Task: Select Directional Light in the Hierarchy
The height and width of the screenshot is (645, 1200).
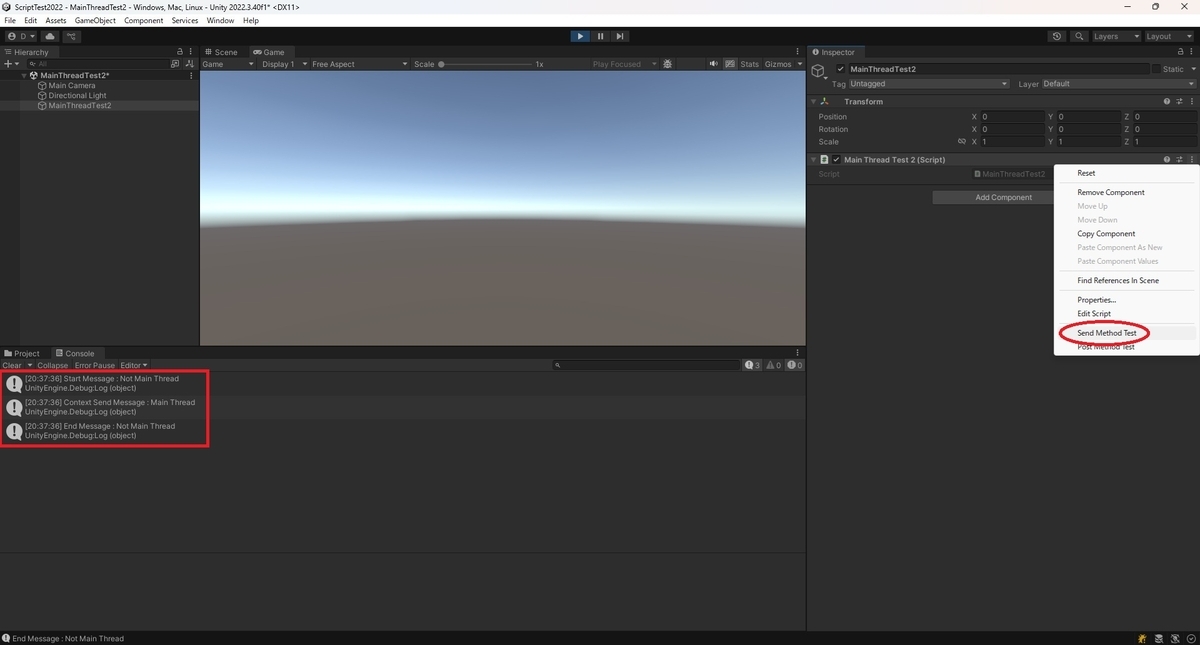Action: (77, 96)
